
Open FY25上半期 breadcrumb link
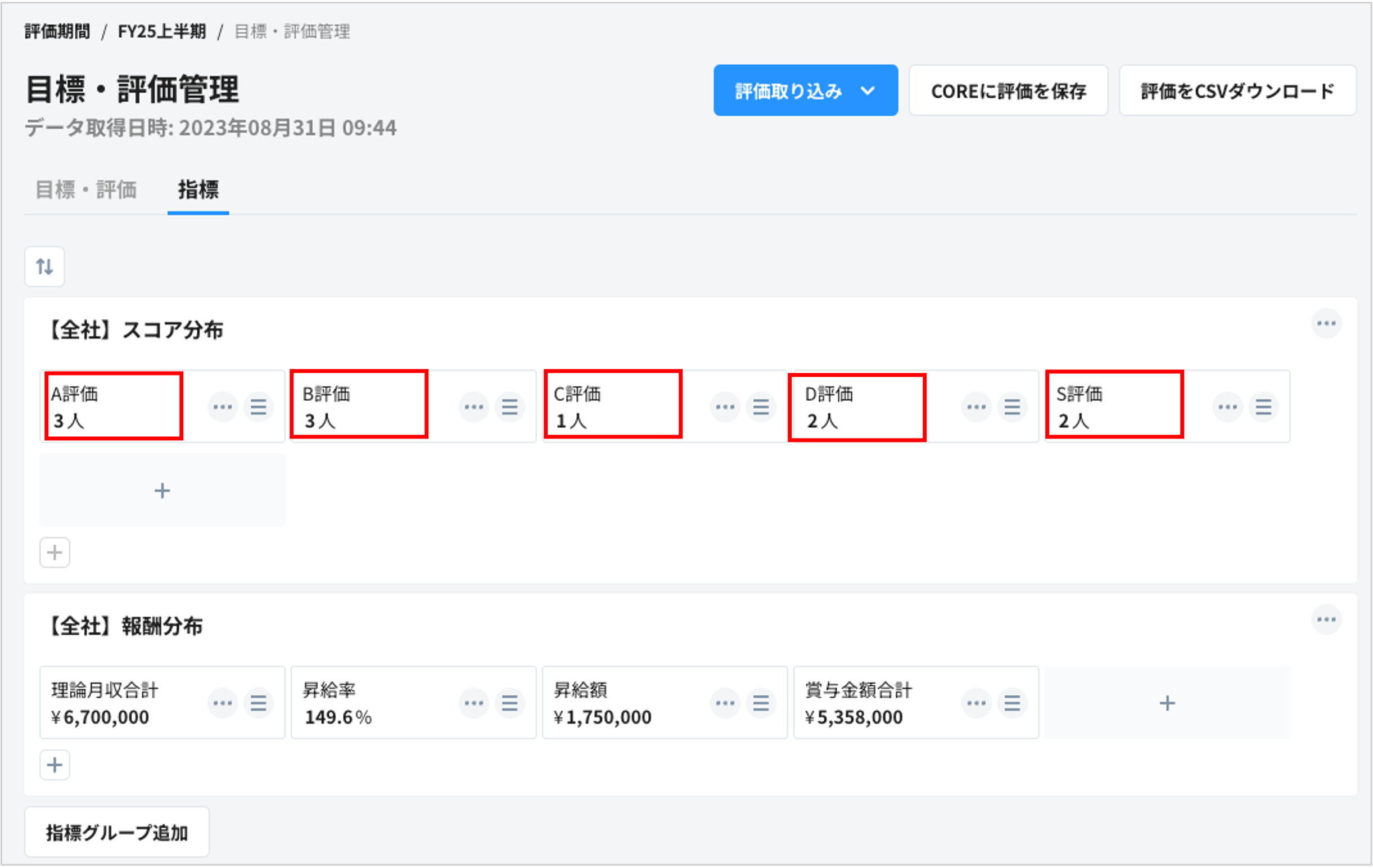click(x=161, y=31)
